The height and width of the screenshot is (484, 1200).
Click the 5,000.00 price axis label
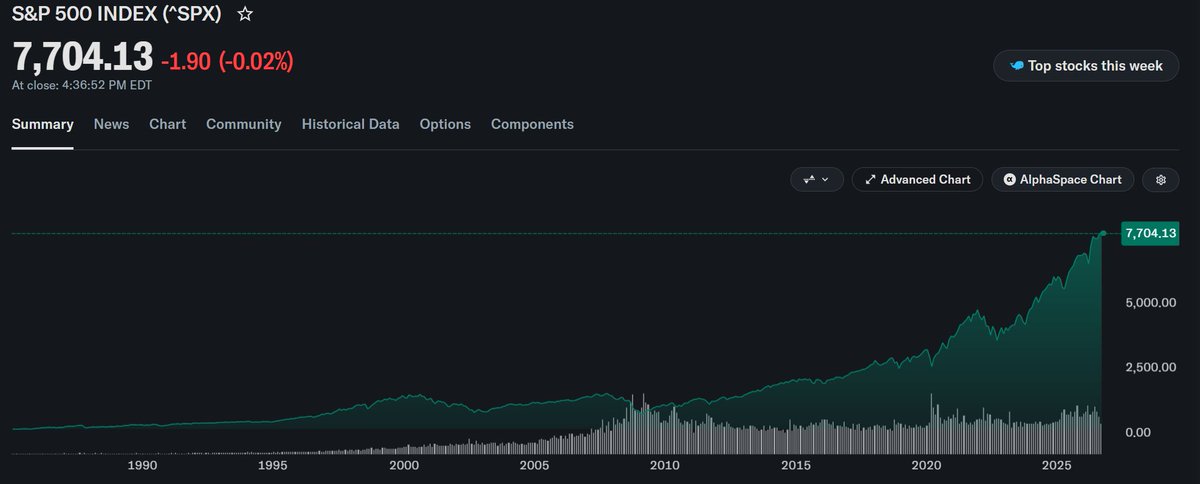(1151, 302)
